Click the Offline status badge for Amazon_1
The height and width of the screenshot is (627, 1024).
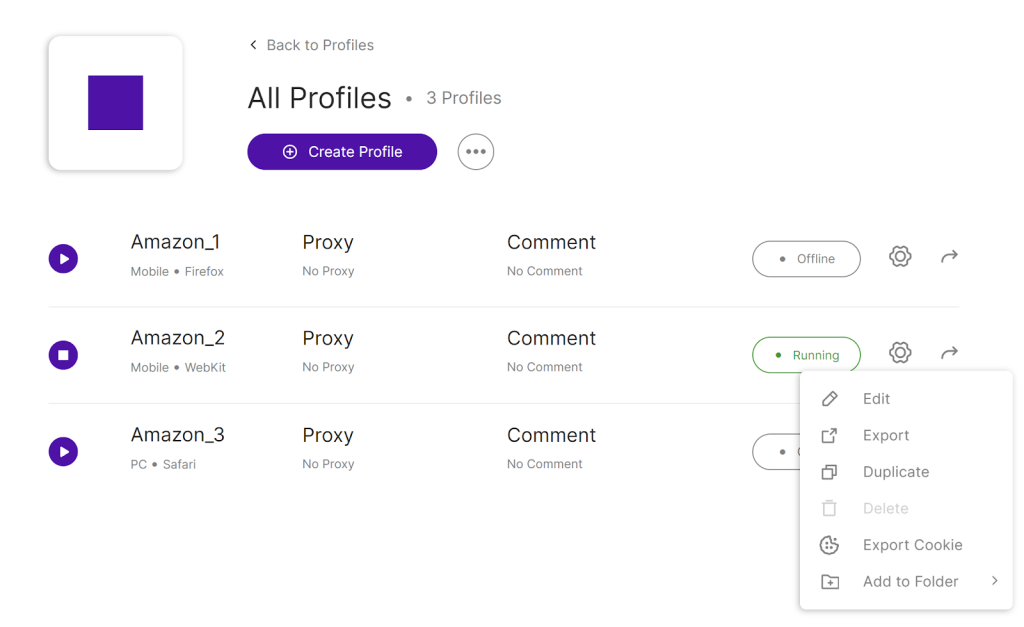coord(806,259)
